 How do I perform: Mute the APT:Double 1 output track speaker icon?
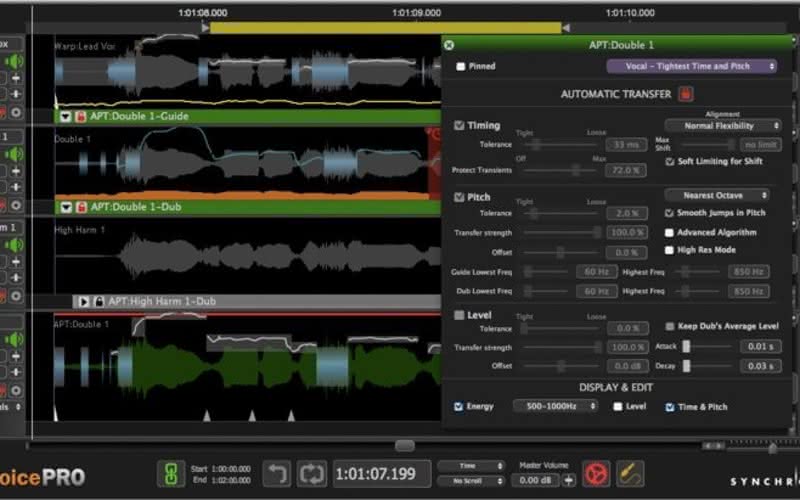pyautogui.click(x=14, y=339)
